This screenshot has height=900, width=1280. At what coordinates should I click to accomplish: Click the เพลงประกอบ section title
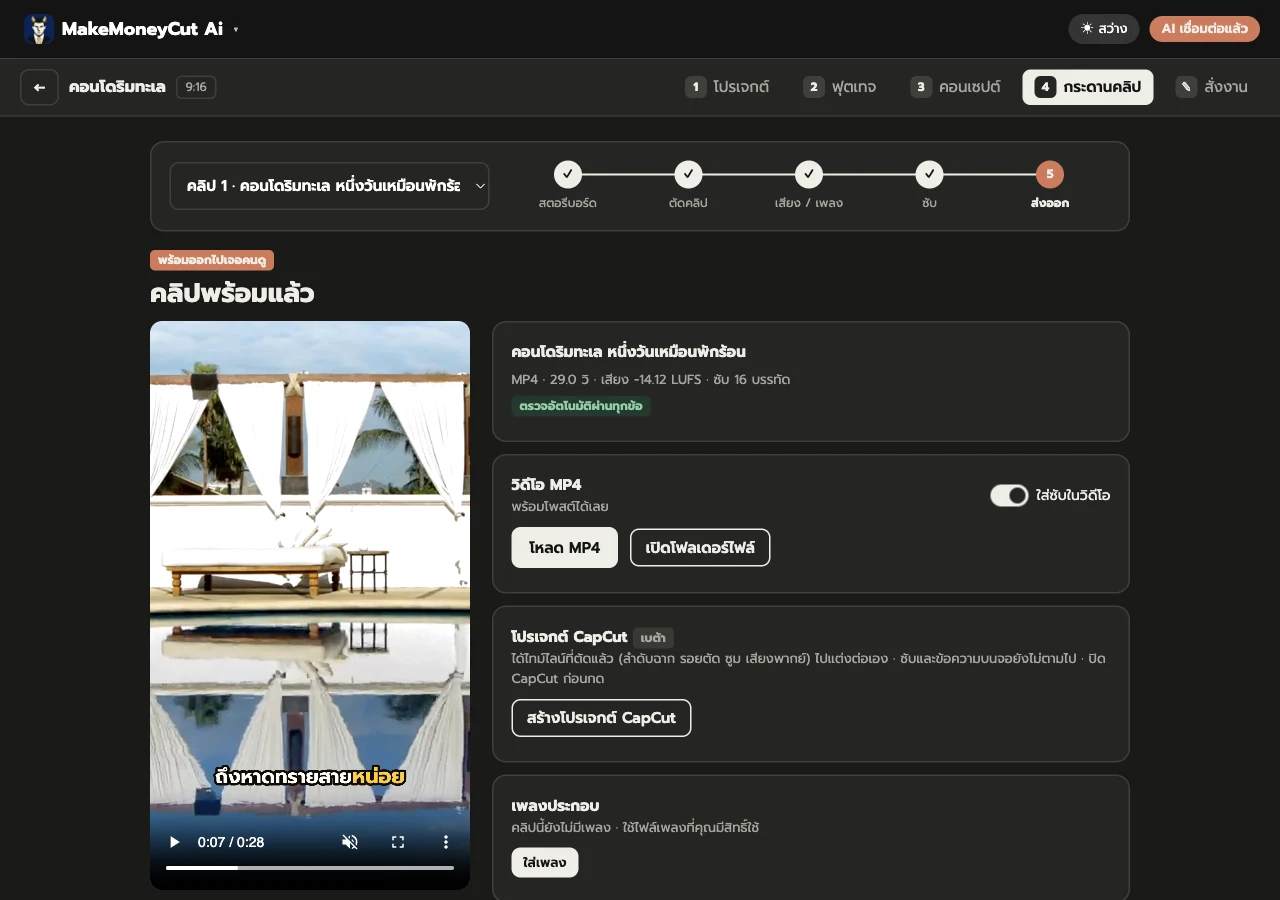(555, 806)
